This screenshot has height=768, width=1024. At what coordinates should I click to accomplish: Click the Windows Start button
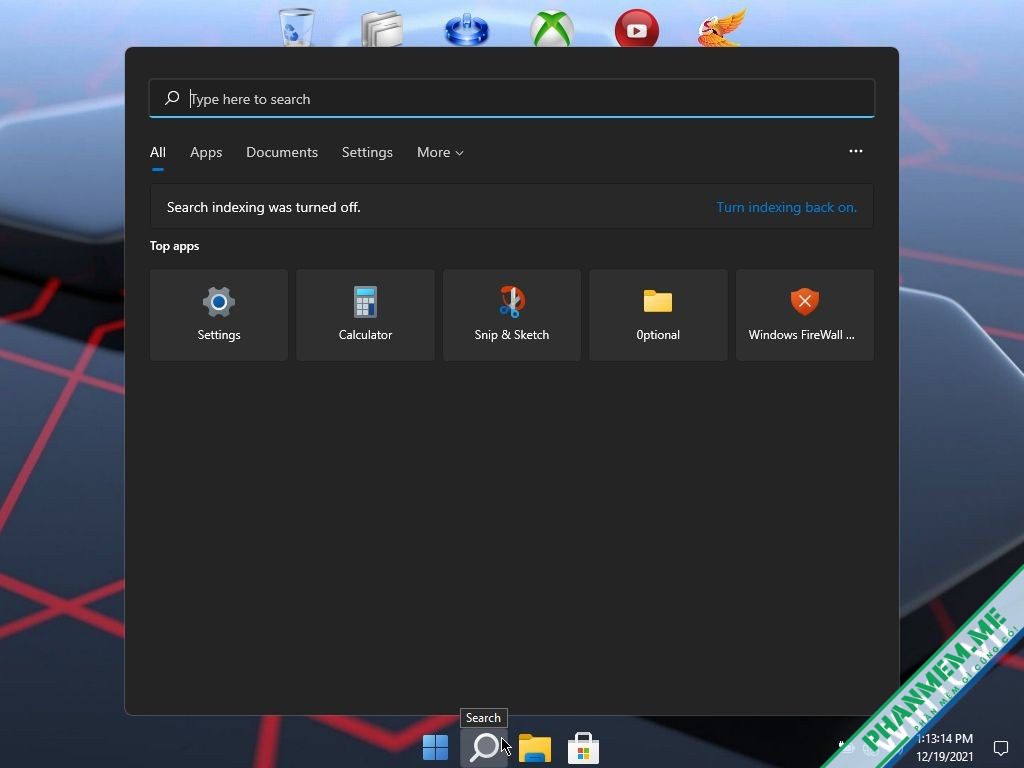435,747
